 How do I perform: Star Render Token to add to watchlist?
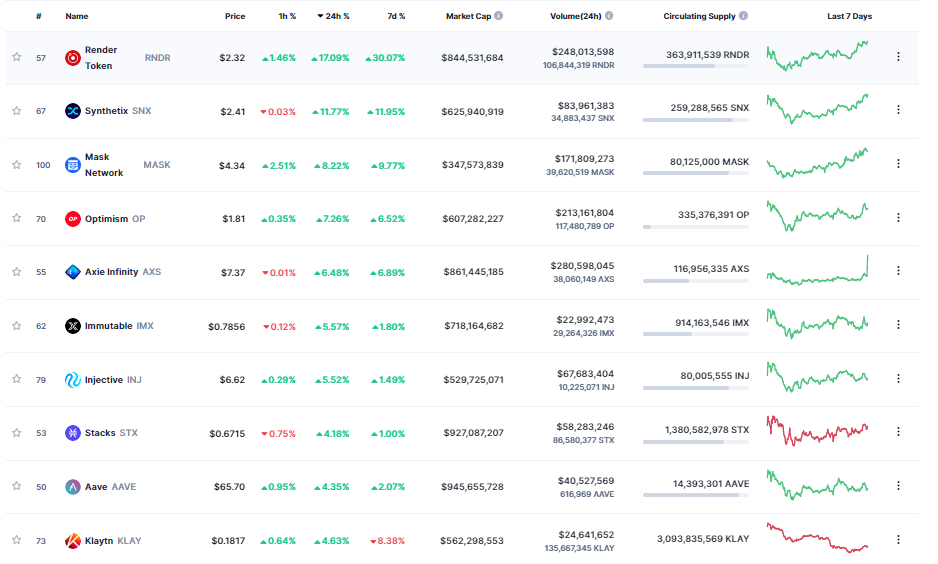(x=16, y=58)
